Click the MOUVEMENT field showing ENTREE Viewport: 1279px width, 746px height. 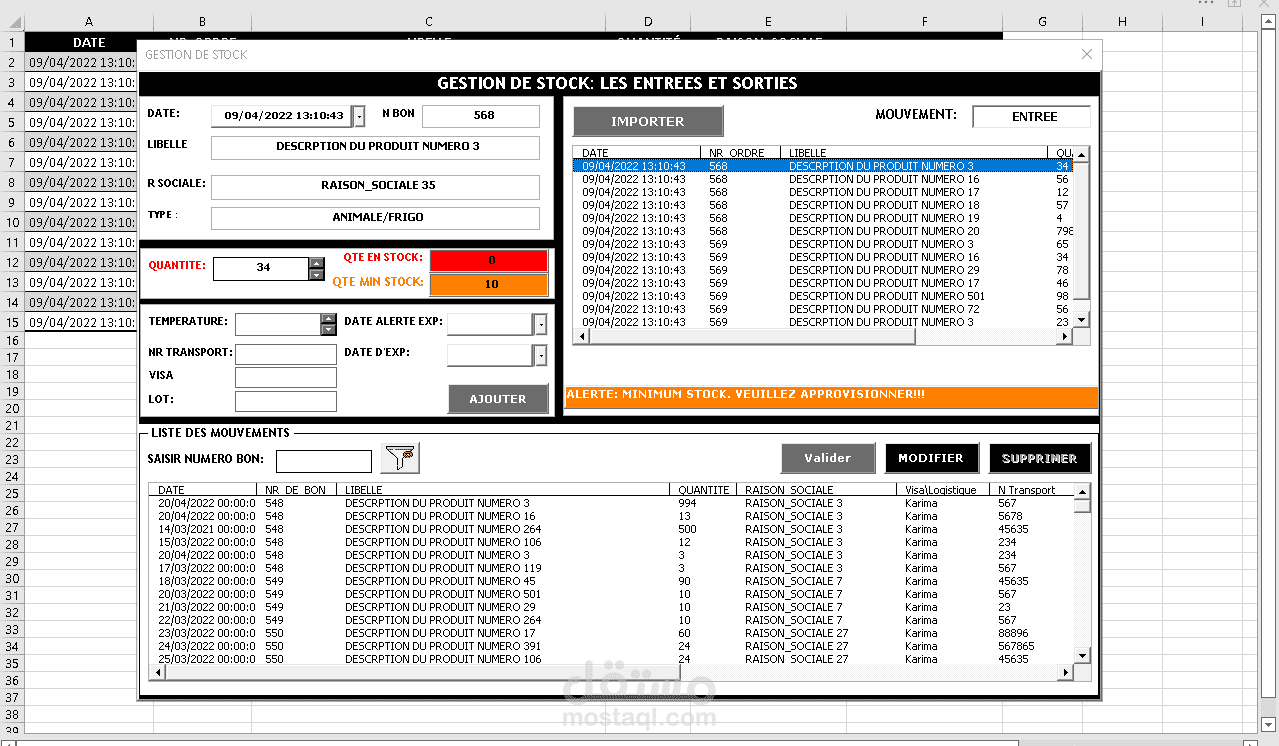[1031, 116]
